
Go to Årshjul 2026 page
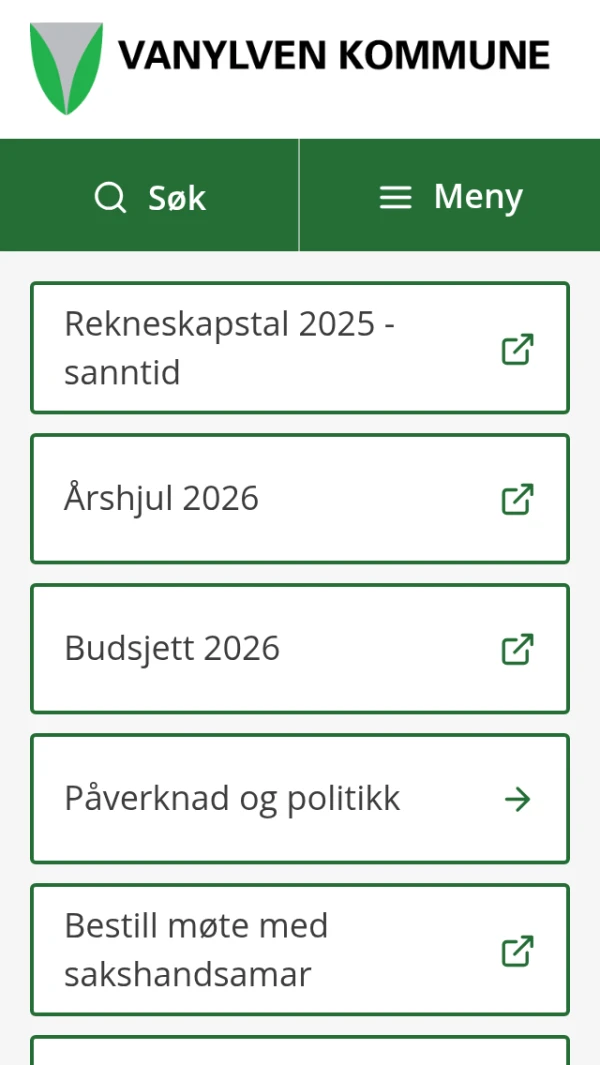[x=162, y=498]
